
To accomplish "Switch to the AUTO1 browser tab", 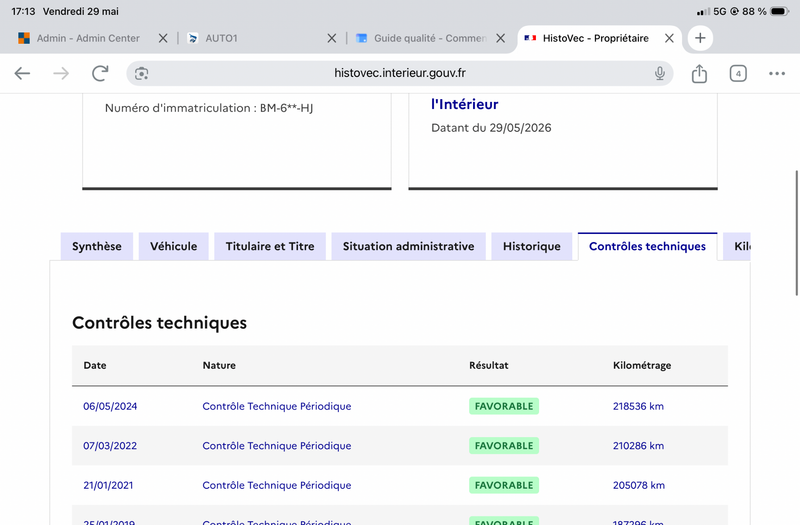I will click(x=254, y=38).
